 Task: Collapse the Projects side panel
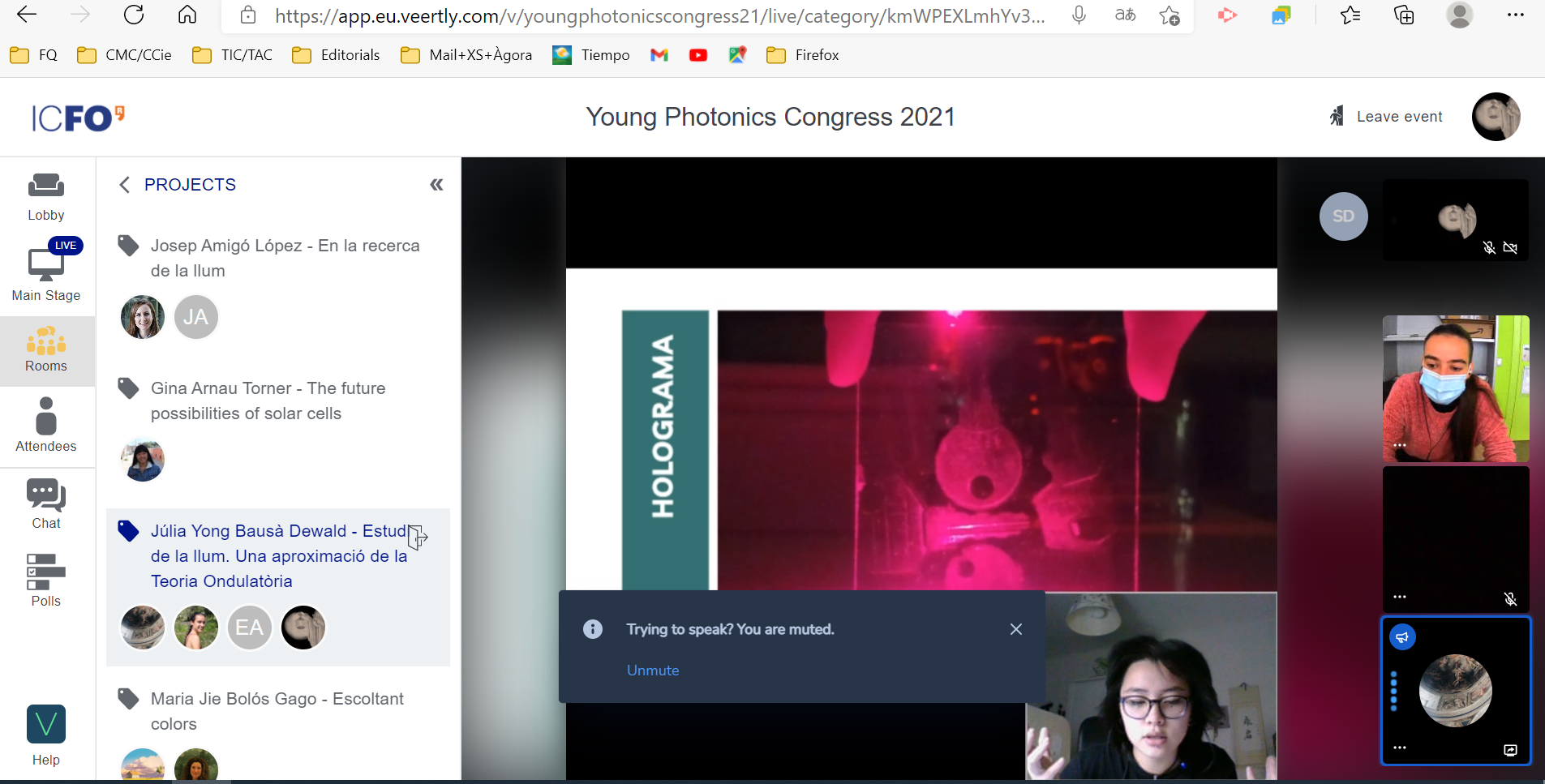coord(436,185)
